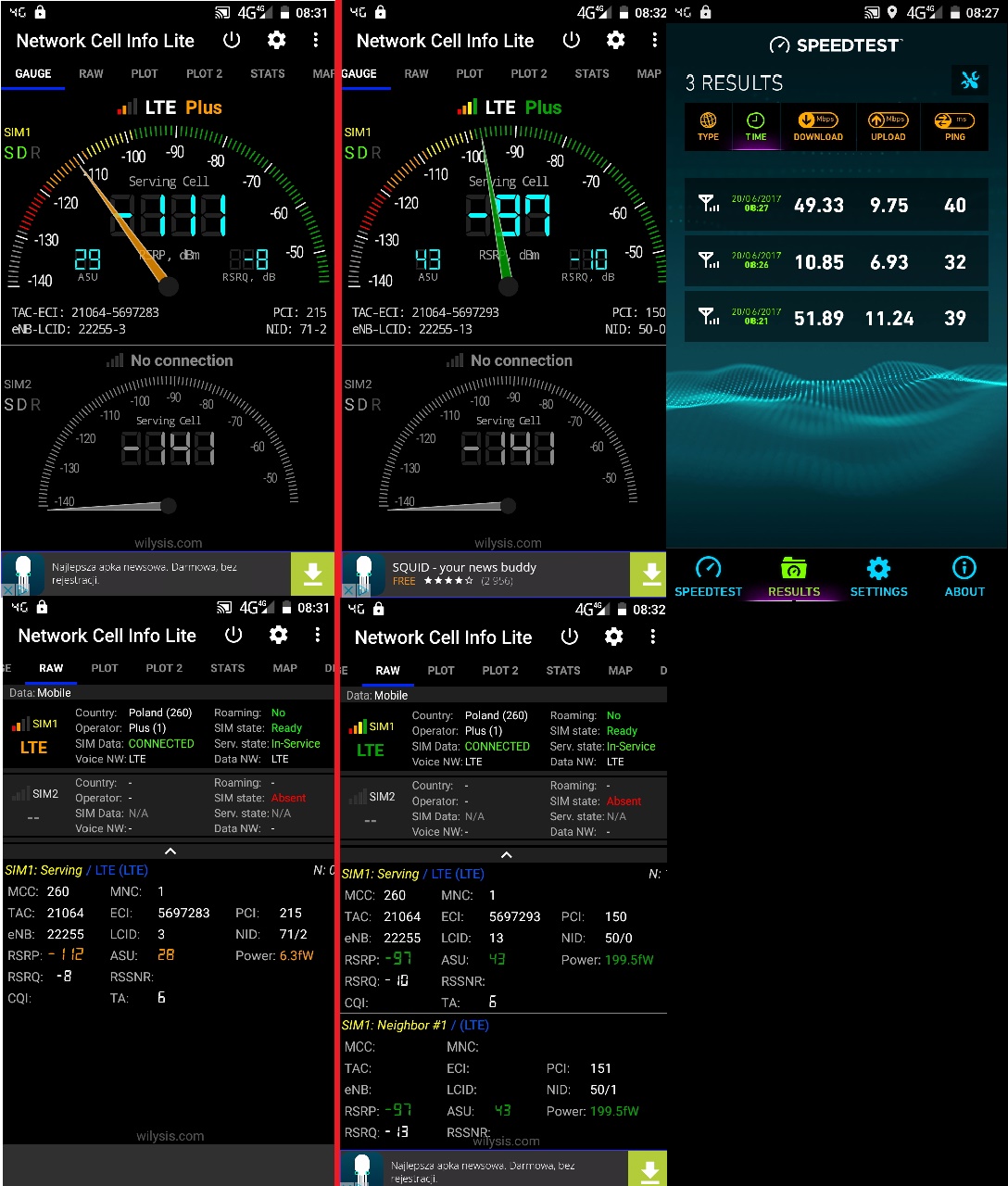Sort Speedtest results by TIME
The height and width of the screenshot is (1186, 1008).
(756, 127)
